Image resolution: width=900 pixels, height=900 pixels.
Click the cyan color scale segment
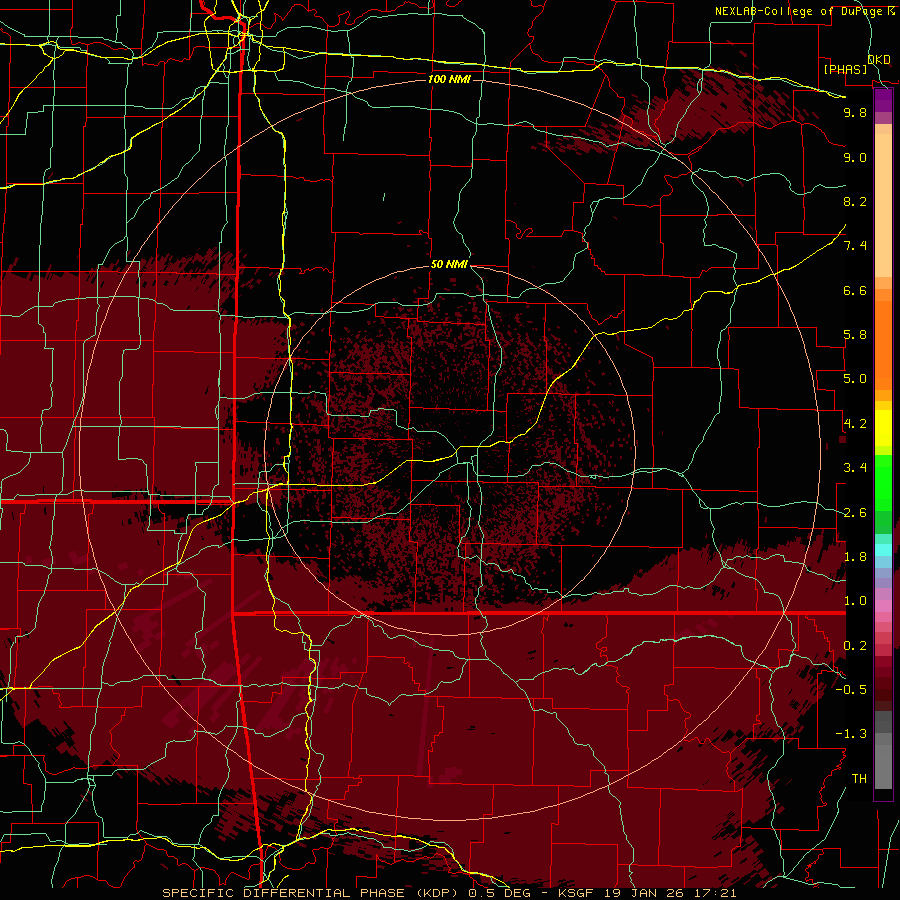click(883, 550)
